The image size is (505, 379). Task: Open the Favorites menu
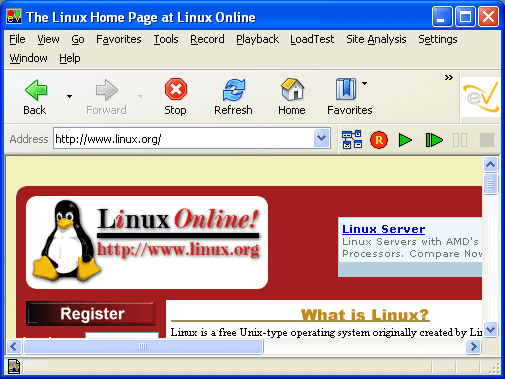pyautogui.click(x=119, y=39)
